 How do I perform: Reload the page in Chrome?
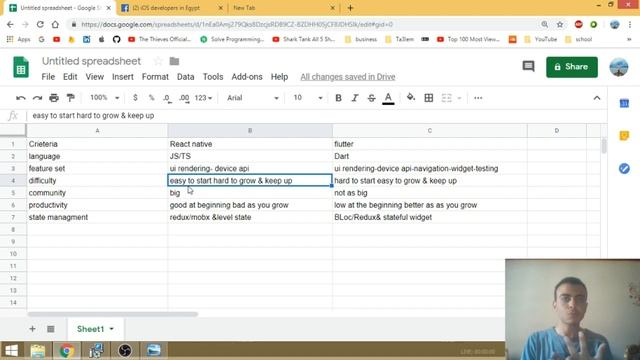point(40,24)
